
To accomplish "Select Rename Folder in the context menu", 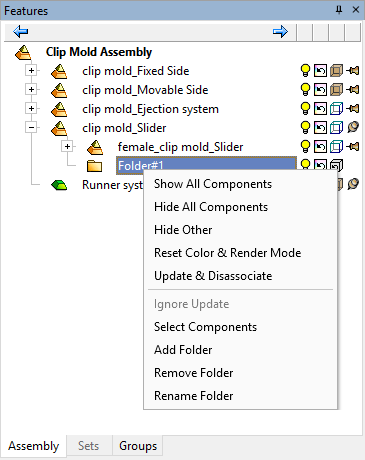I will click(193, 396).
